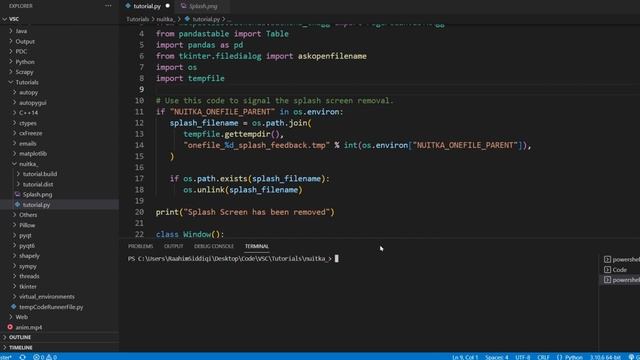This screenshot has width=640, height=360.
Task: Select the TERMINAL panel tab
Action: click(x=257, y=246)
